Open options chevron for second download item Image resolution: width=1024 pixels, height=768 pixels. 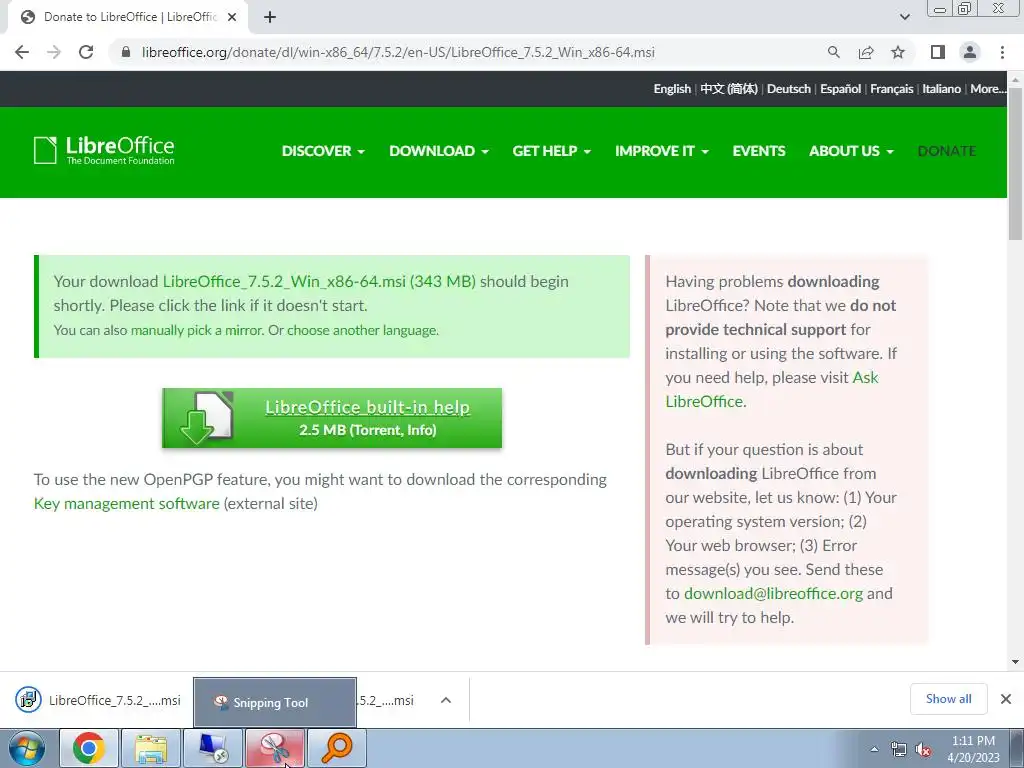(446, 700)
